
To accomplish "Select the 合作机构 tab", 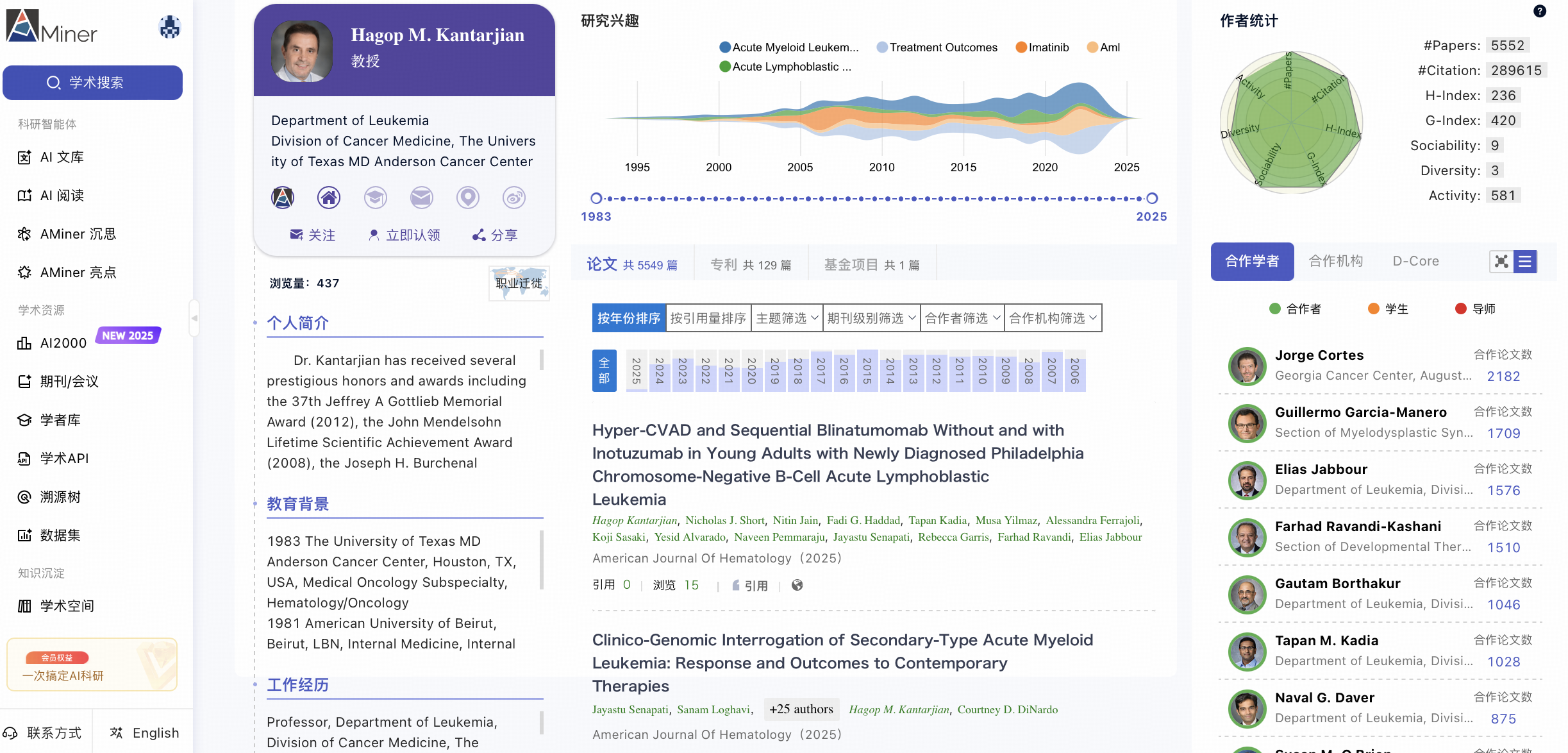I will [1335, 261].
